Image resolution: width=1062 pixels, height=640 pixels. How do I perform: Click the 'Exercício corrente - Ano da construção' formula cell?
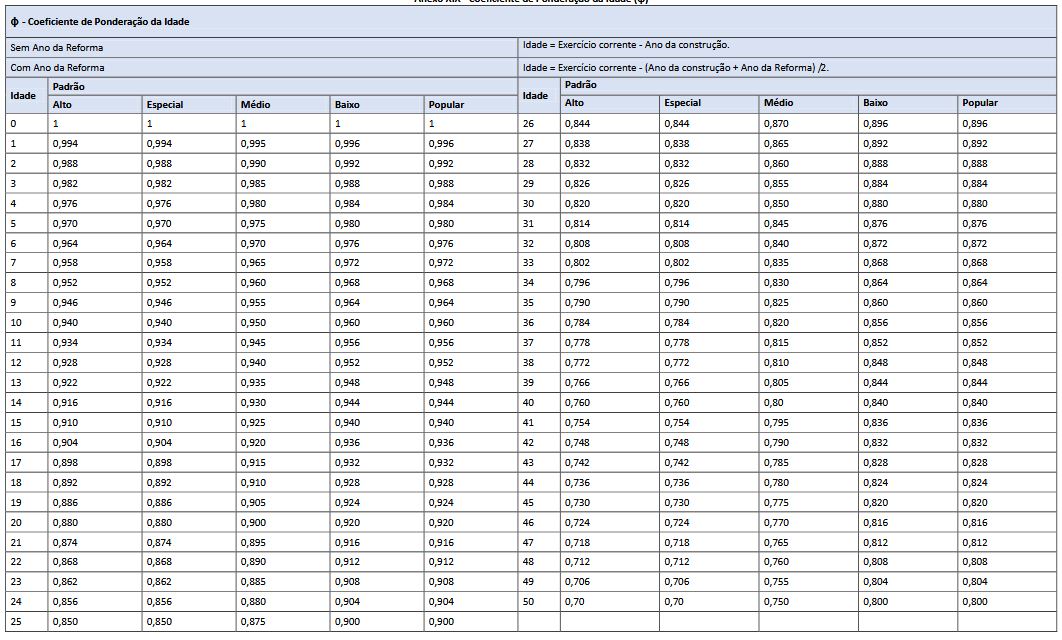pos(626,46)
